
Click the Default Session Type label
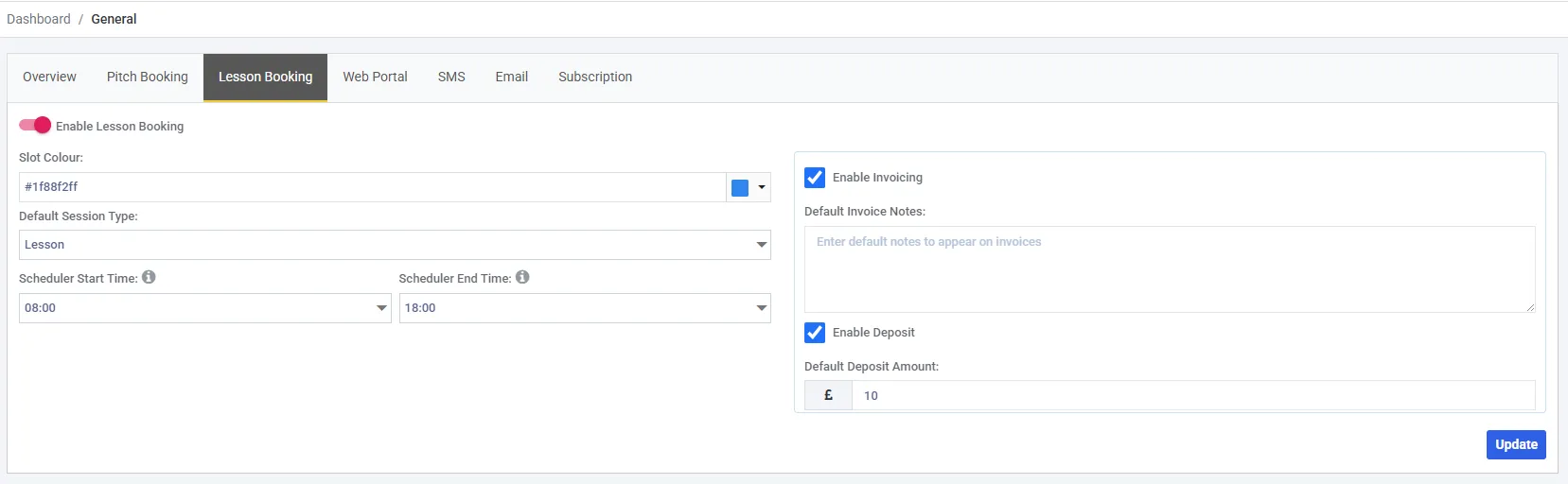click(79, 216)
